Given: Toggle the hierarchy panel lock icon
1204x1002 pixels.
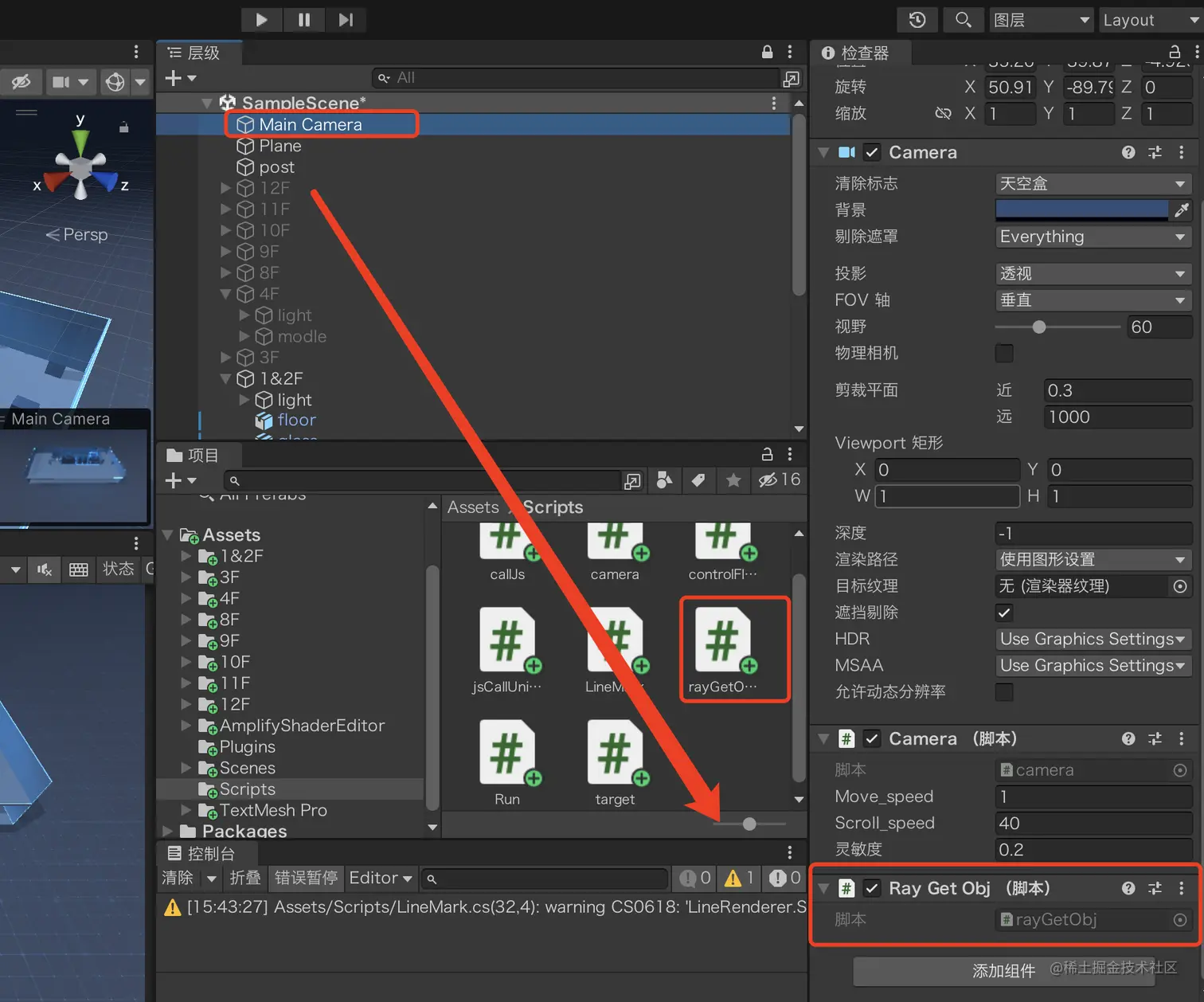Looking at the screenshot, I should tap(767, 52).
